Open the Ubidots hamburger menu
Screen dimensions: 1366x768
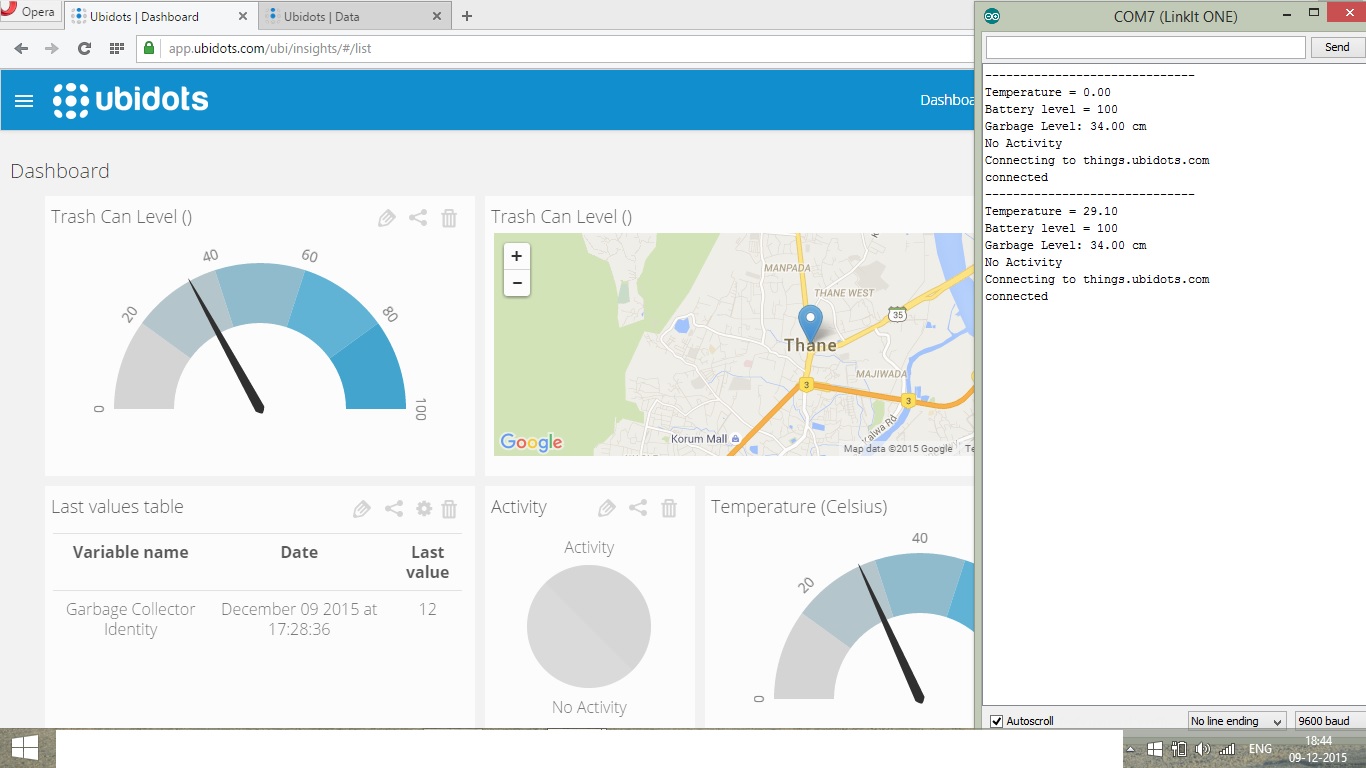coord(24,101)
